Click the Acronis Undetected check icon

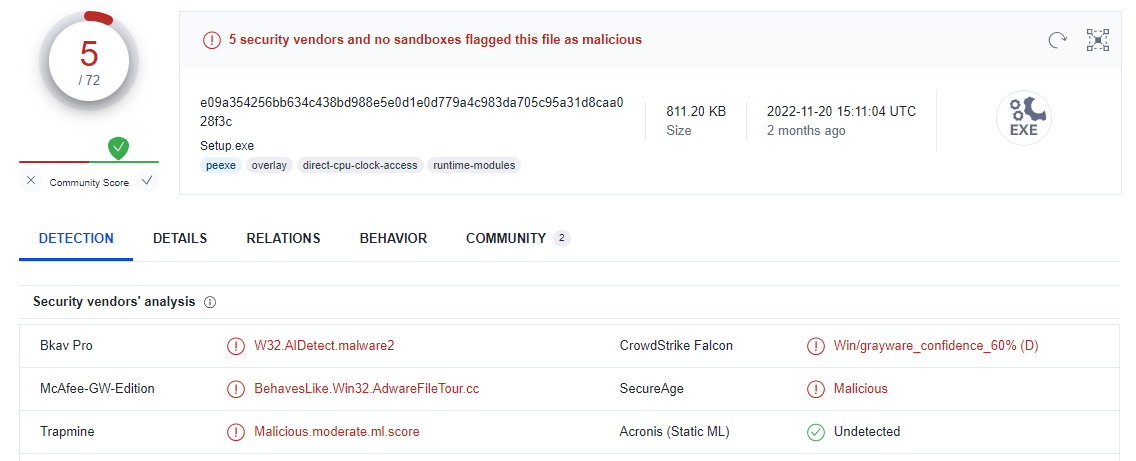[x=816, y=432]
